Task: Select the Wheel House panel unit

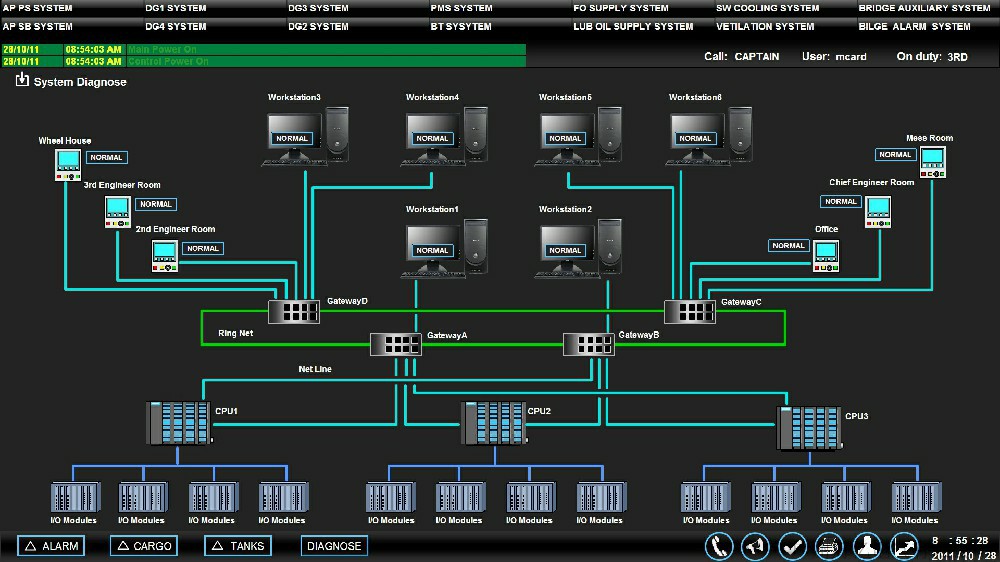Action: coord(68,164)
